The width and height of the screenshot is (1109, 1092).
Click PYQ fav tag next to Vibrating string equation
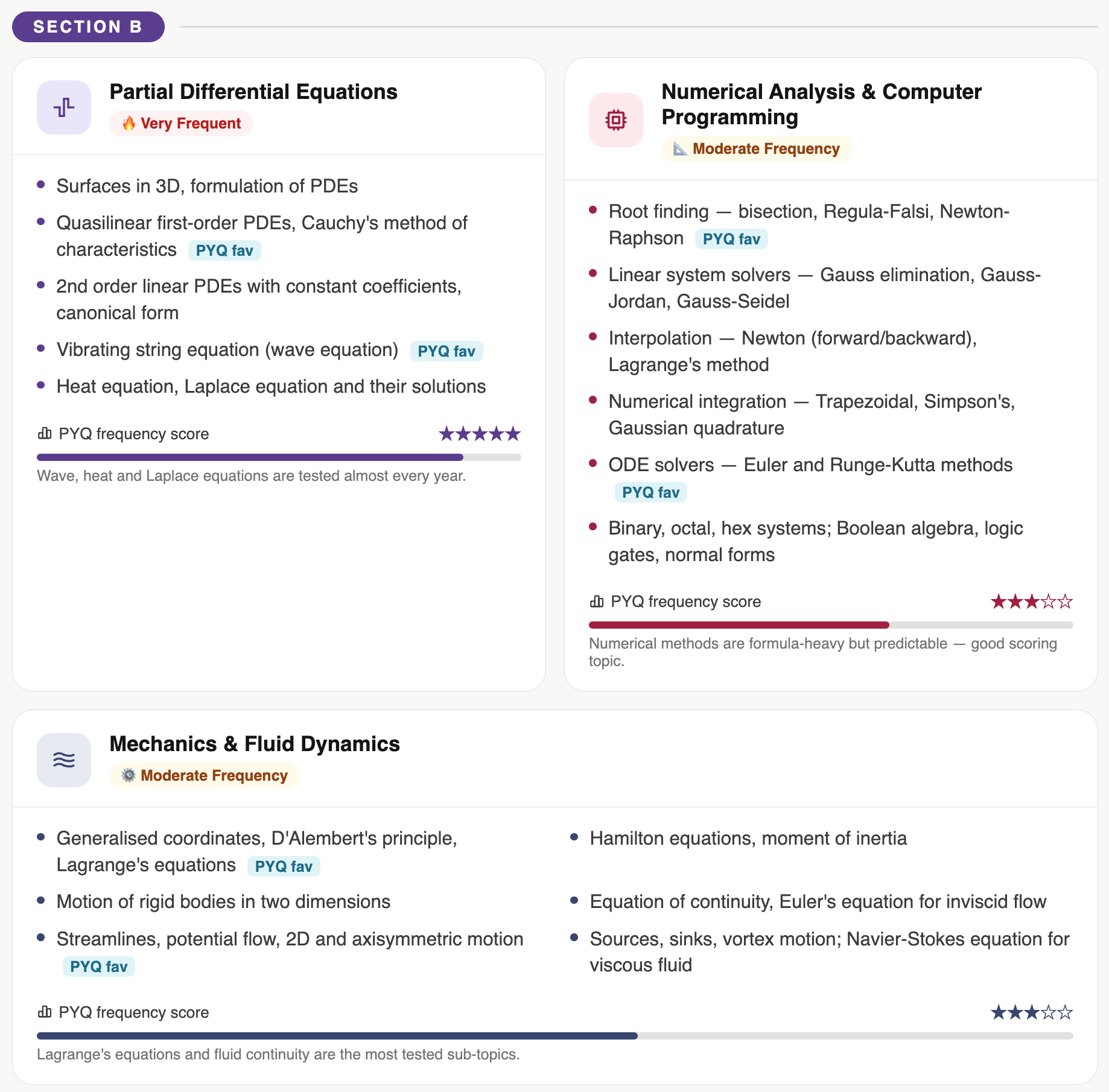point(446,351)
